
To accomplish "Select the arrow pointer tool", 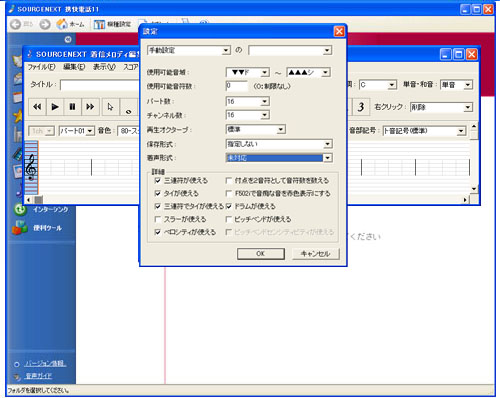I will click(x=110, y=107).
